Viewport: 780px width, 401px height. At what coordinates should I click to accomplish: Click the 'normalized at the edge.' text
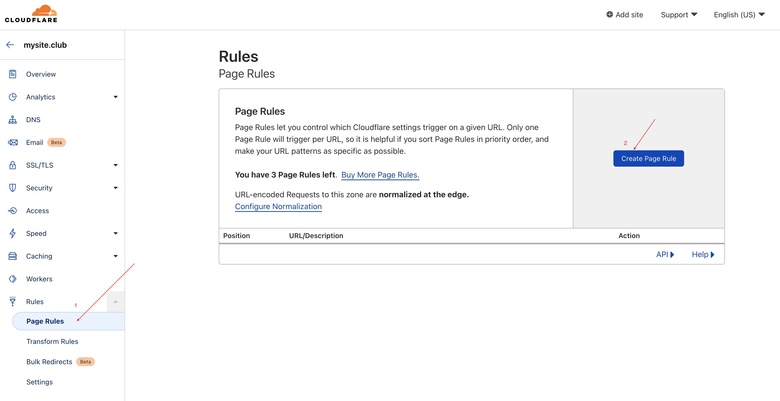point(424,195)
